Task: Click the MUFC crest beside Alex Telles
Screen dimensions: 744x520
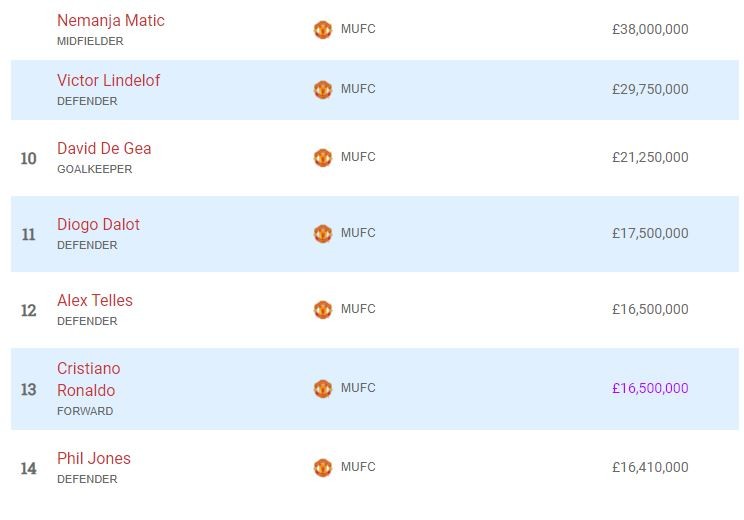Action: click(322, 310)
